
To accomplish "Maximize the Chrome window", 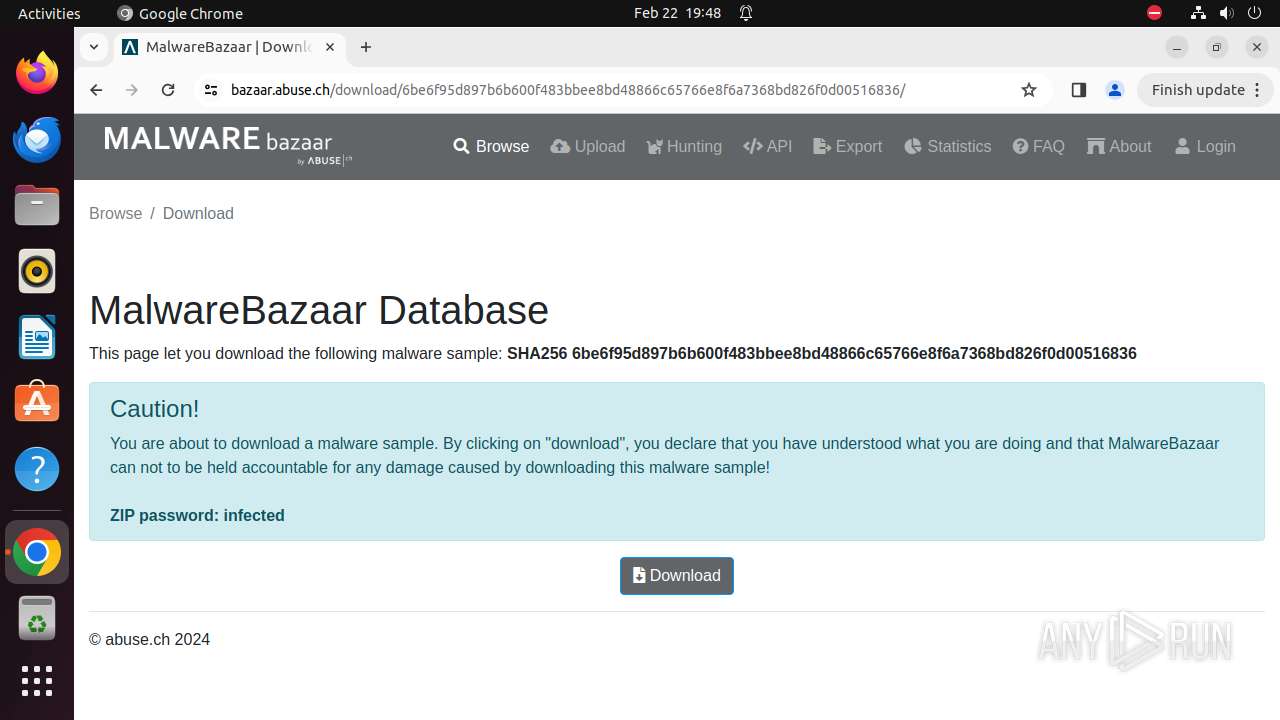I will coord(1217,47).
